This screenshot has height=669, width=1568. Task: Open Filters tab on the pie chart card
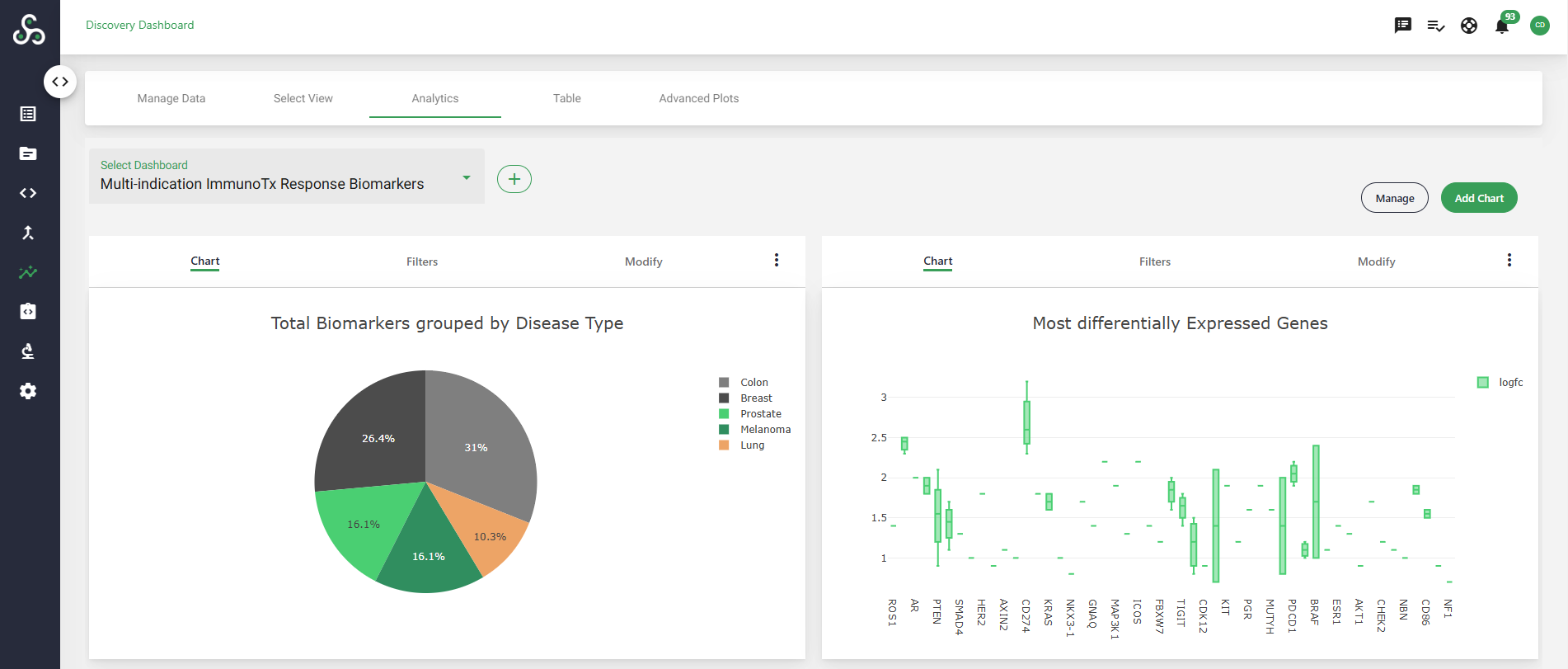[x=422, y=261]
